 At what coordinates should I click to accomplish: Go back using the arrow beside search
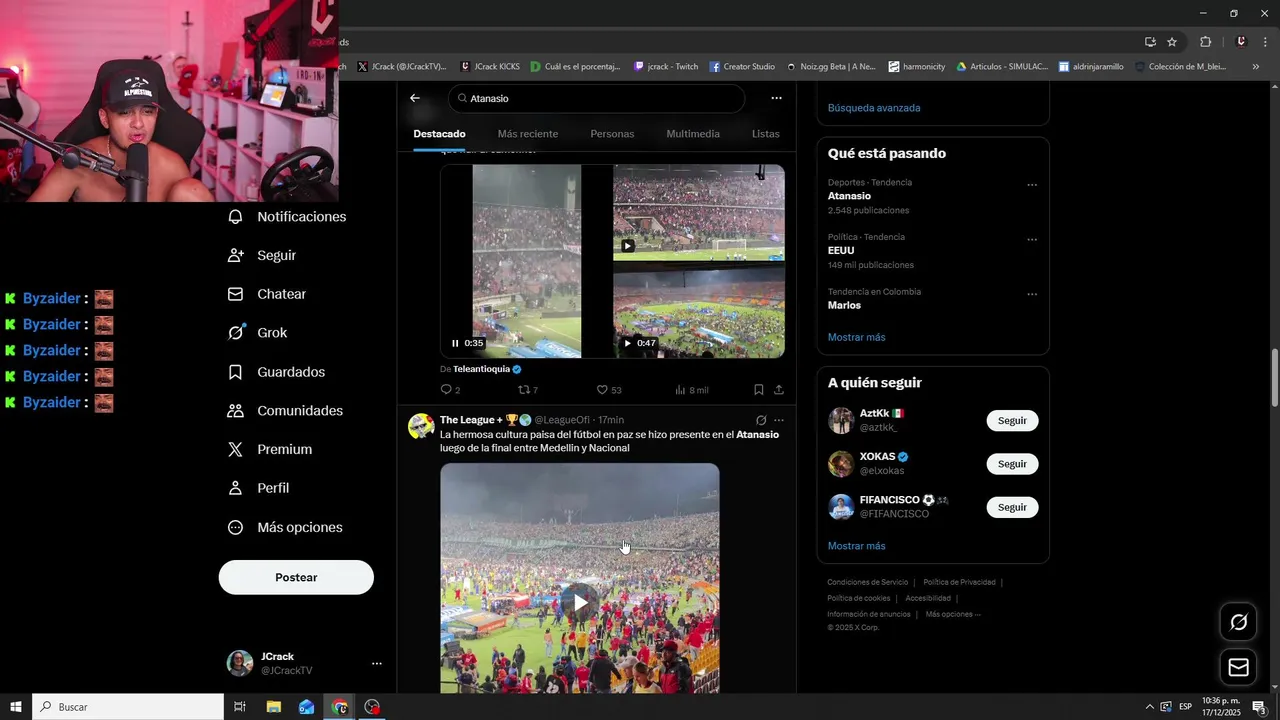pos(415,98)
